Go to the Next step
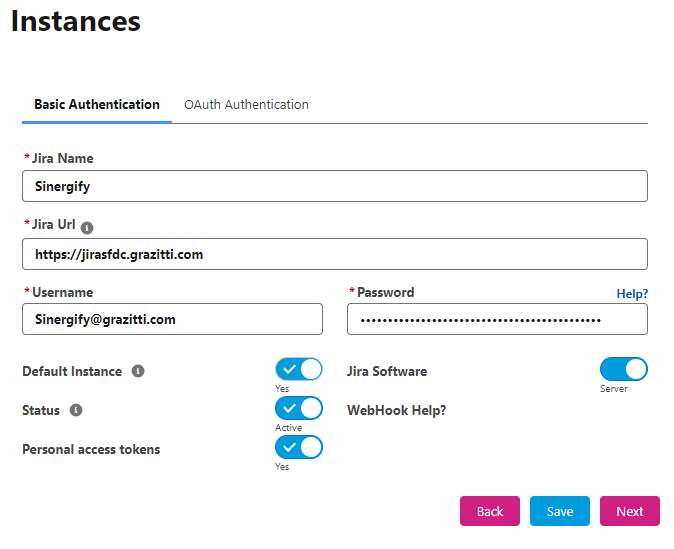Image resolution: width=674 pixels, height=549 pixels. point(630,511)
